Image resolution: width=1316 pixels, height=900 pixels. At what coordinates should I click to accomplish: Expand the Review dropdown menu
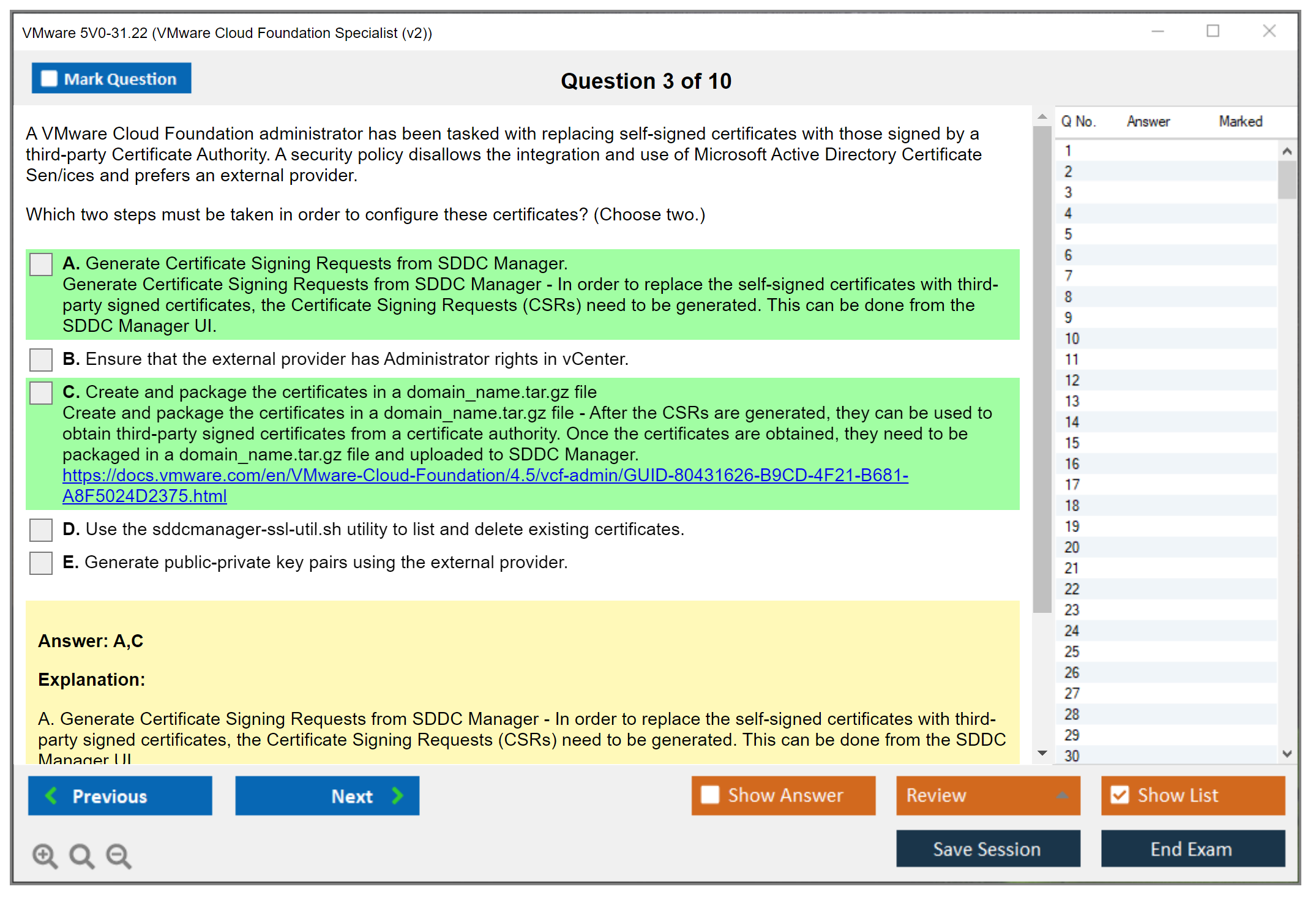tap(1062, 795)
